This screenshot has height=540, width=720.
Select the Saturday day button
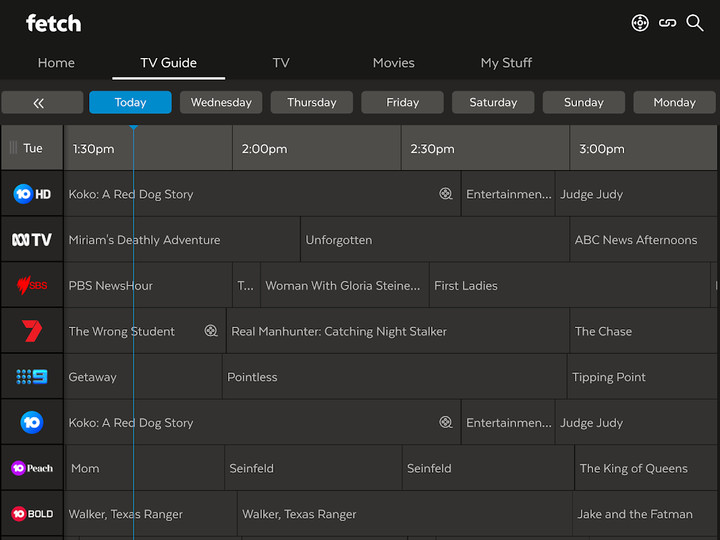tap(493, 103)
